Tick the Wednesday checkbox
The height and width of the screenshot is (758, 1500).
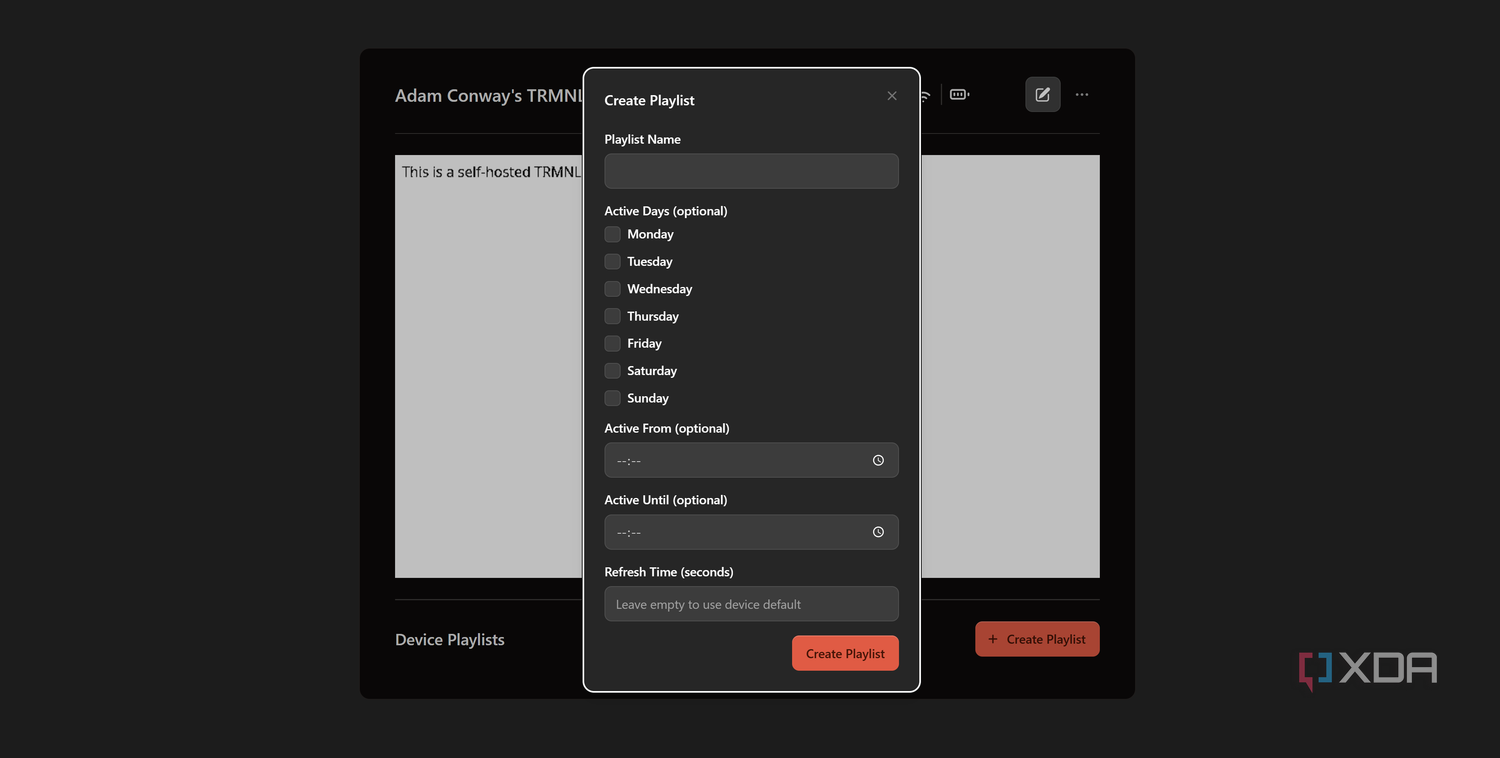(613, 289)
